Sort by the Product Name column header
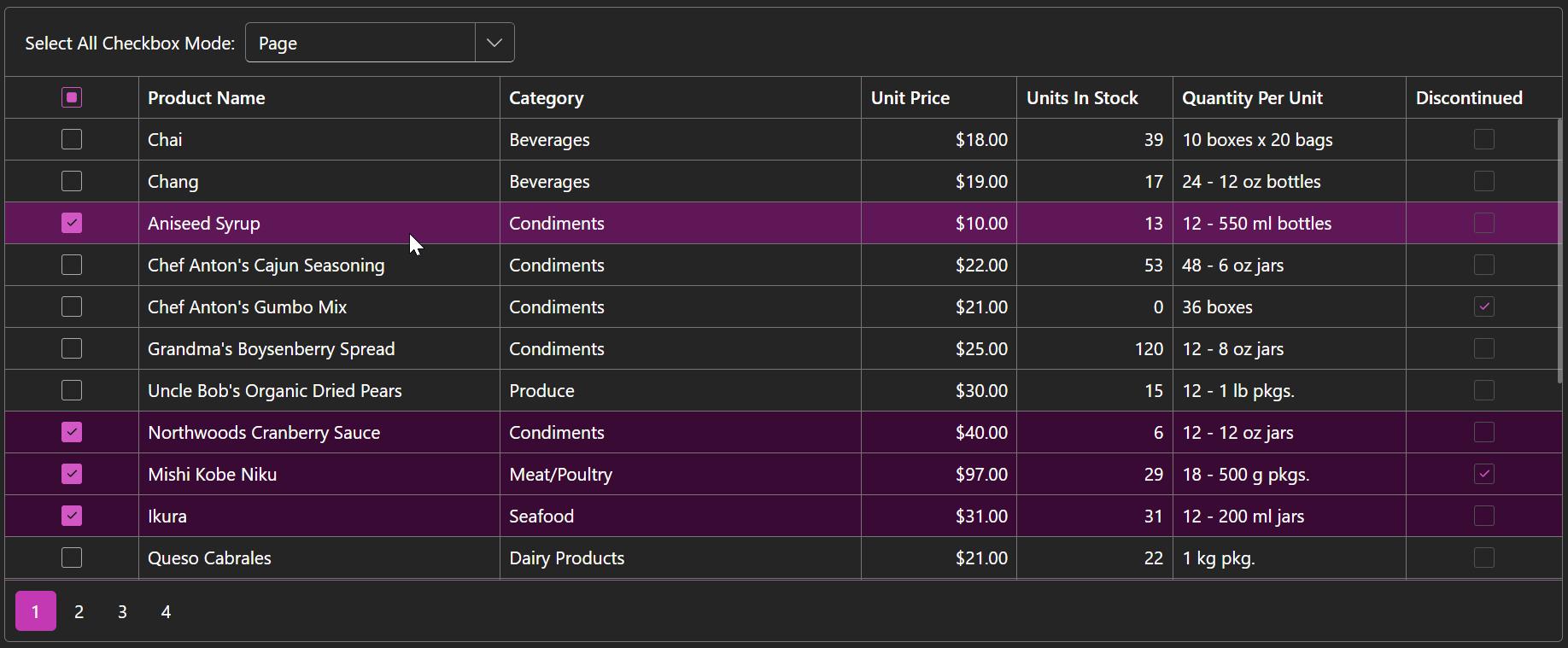This screenshot has height=648, width=1568. [x=207, y=98]
